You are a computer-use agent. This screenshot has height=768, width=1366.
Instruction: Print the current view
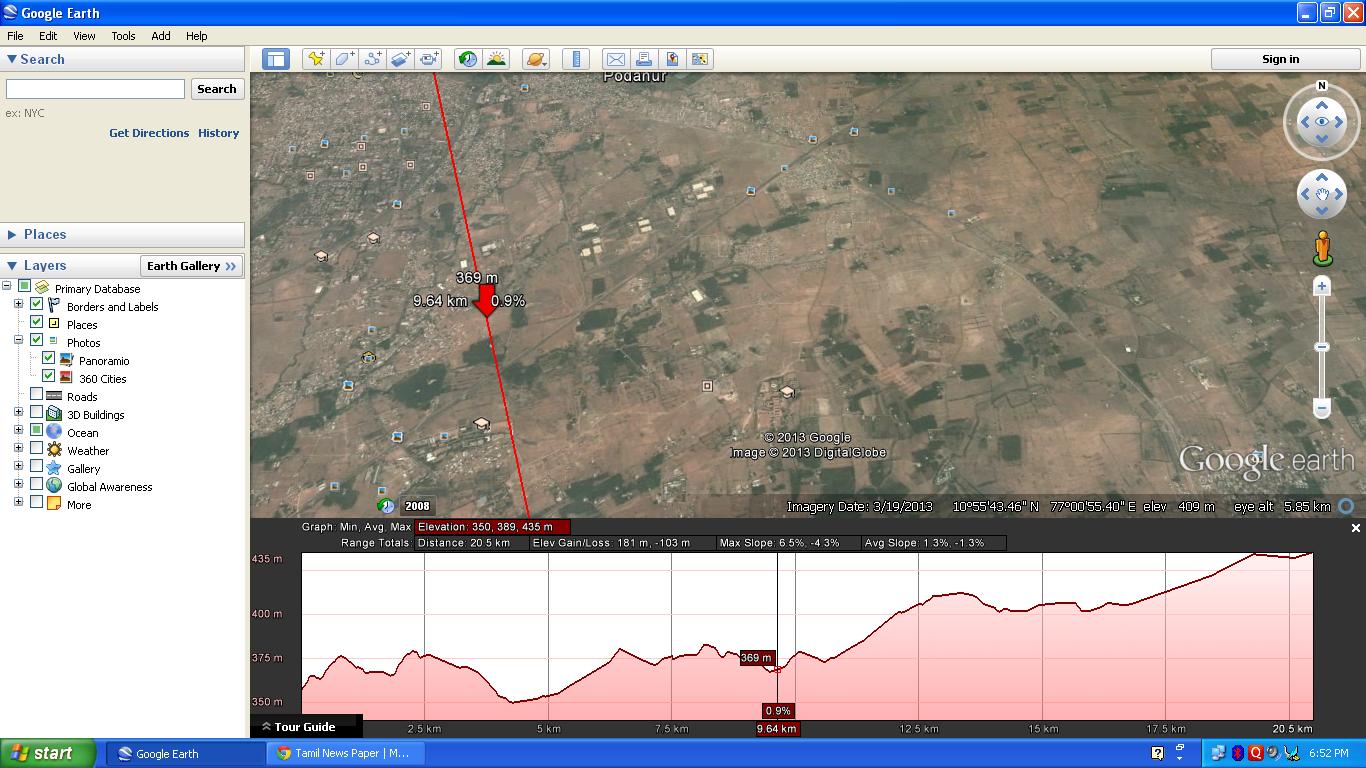tap(643, 59)
